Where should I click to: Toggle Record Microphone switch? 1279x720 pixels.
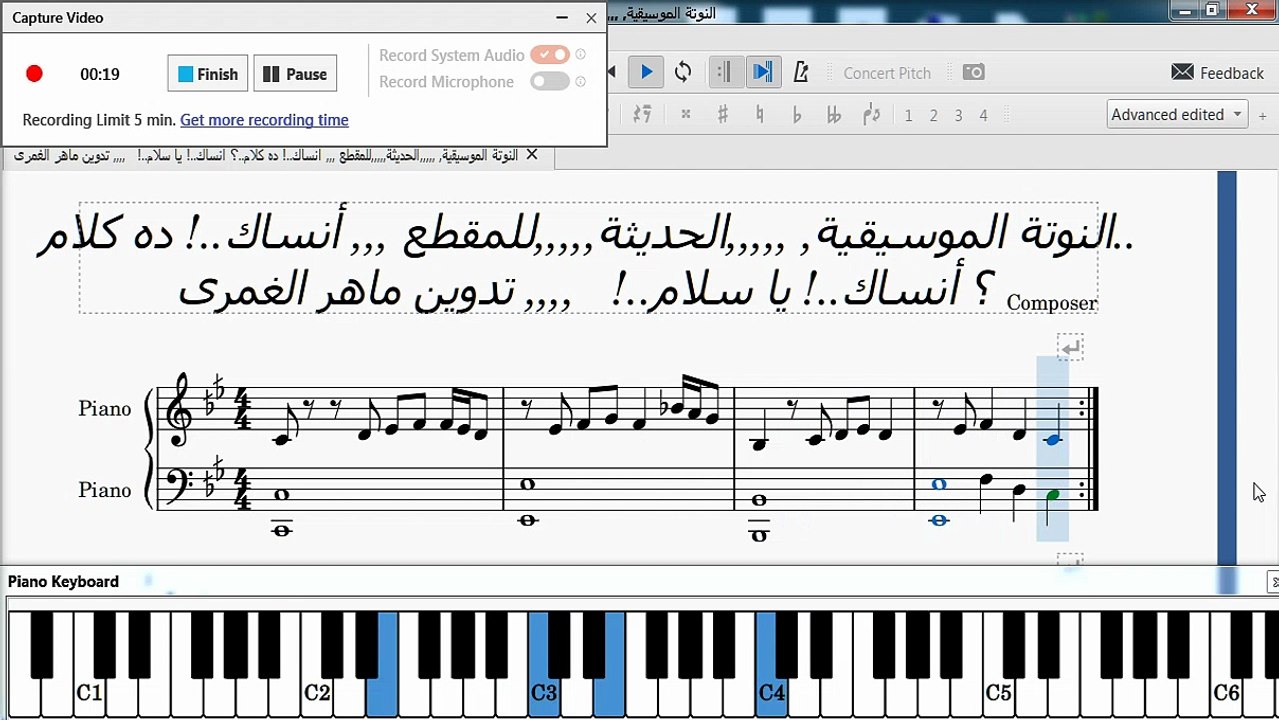550,82
